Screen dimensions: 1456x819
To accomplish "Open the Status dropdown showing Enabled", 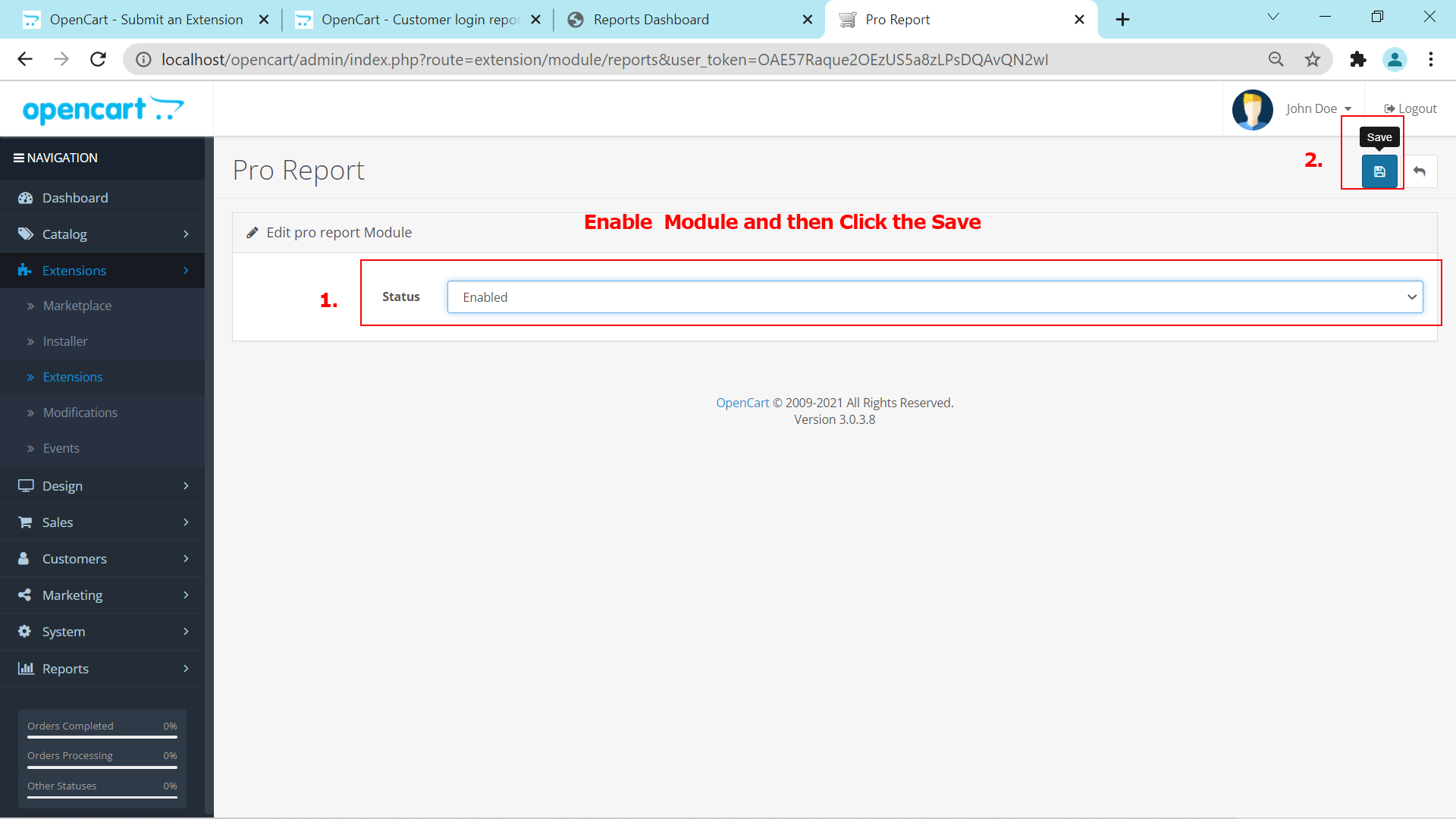I will pos(935,297).
